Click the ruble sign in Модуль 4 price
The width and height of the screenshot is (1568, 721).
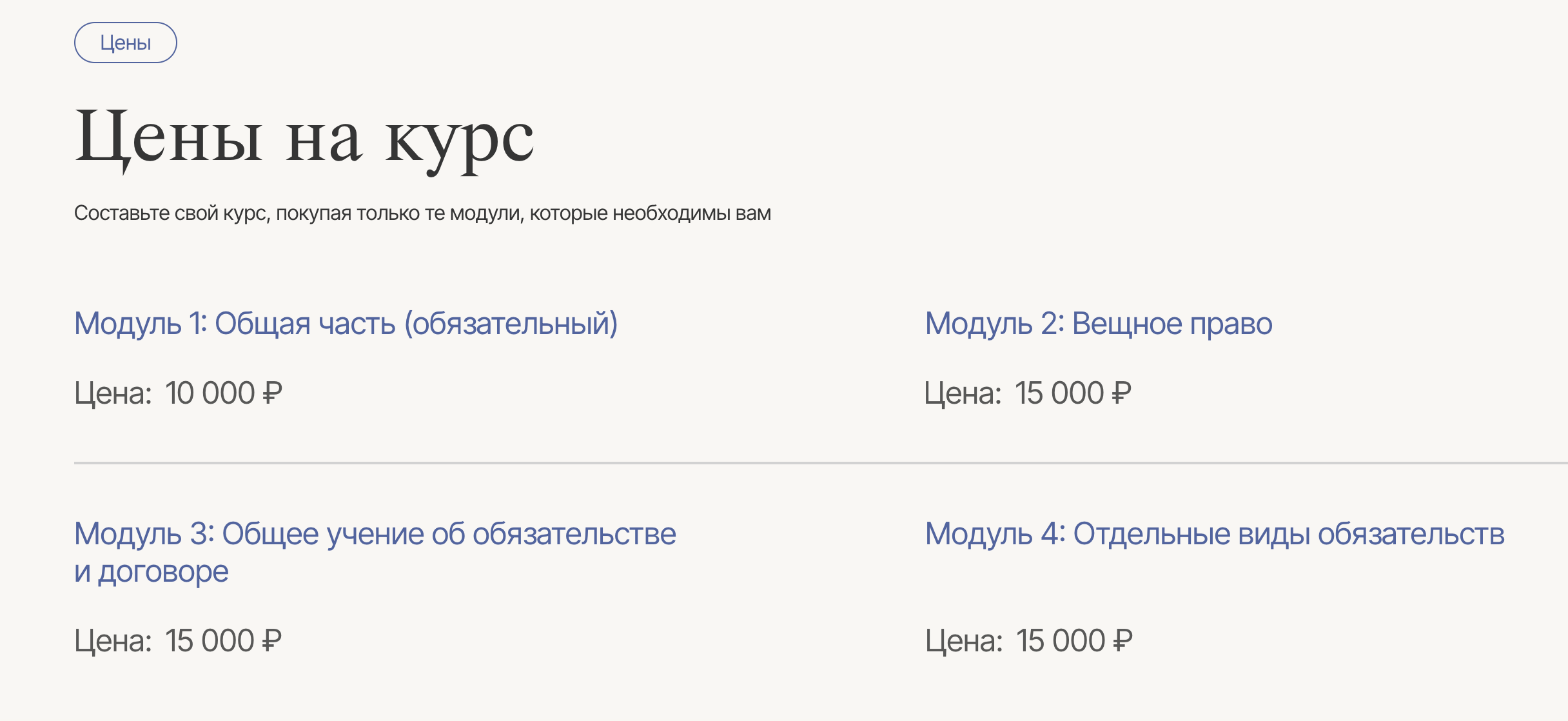click(x=1123, y=641)
